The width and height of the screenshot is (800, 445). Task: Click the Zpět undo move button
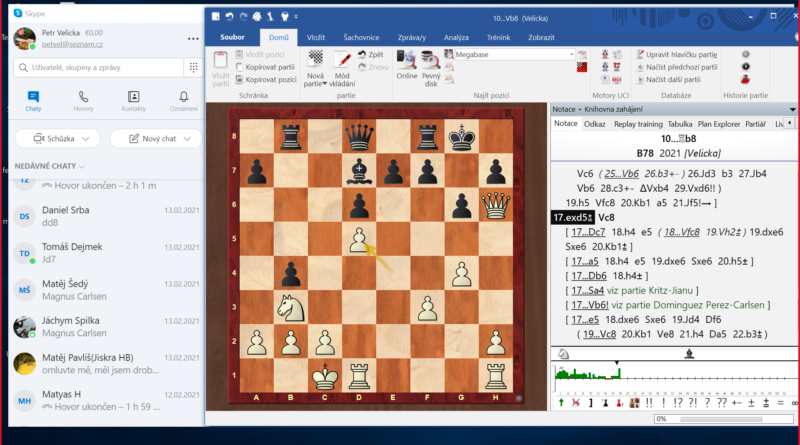click(370, 55)
